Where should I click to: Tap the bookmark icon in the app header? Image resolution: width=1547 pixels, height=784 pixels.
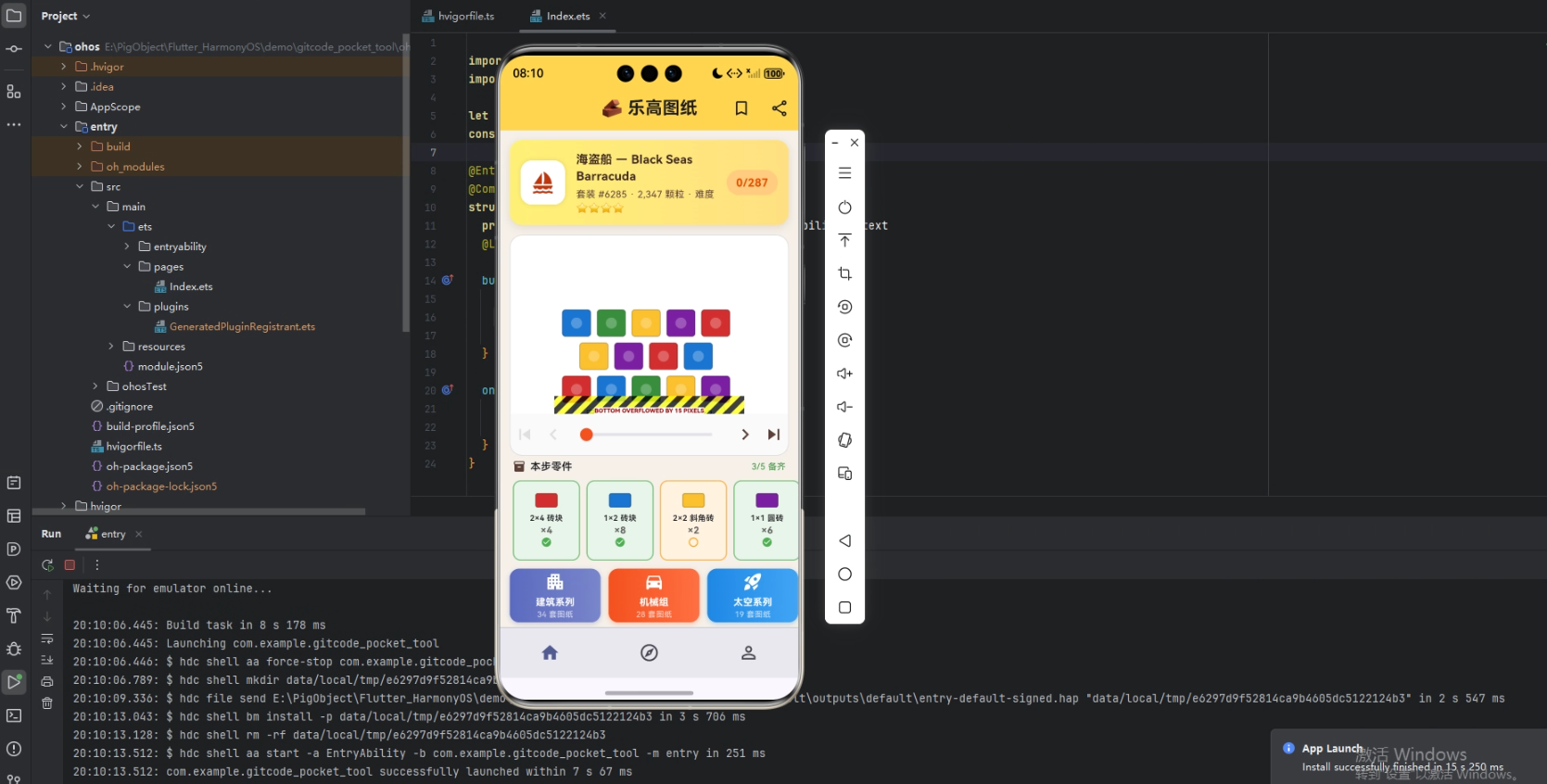point(742,108)
